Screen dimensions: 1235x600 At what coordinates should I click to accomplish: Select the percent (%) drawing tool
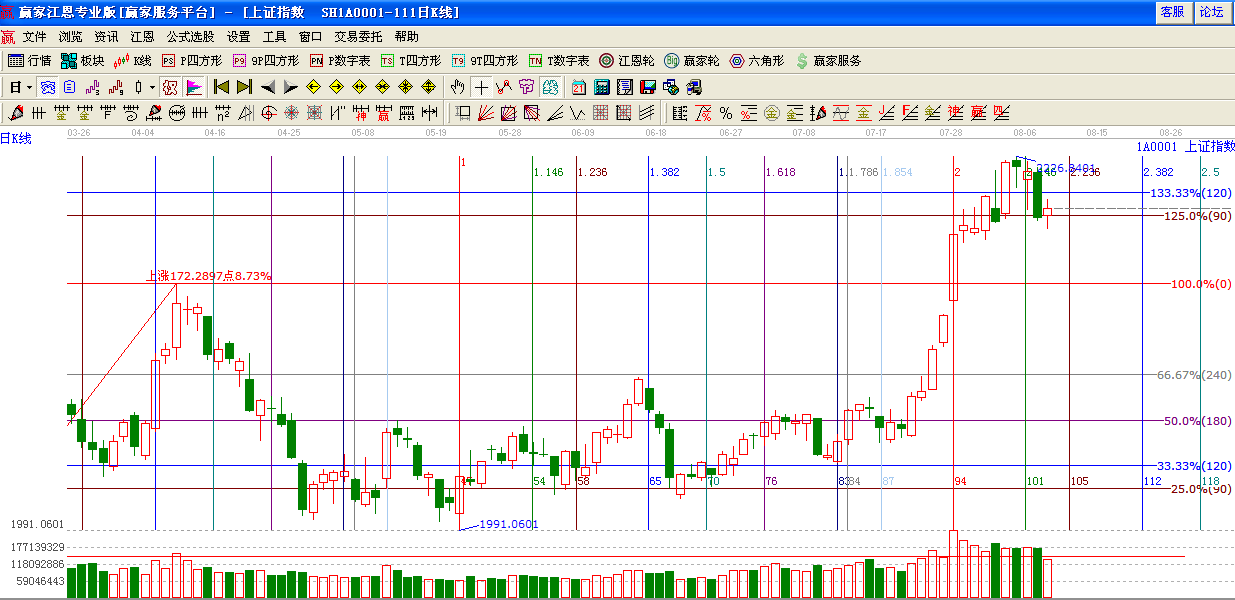click(x=726, y=112)
